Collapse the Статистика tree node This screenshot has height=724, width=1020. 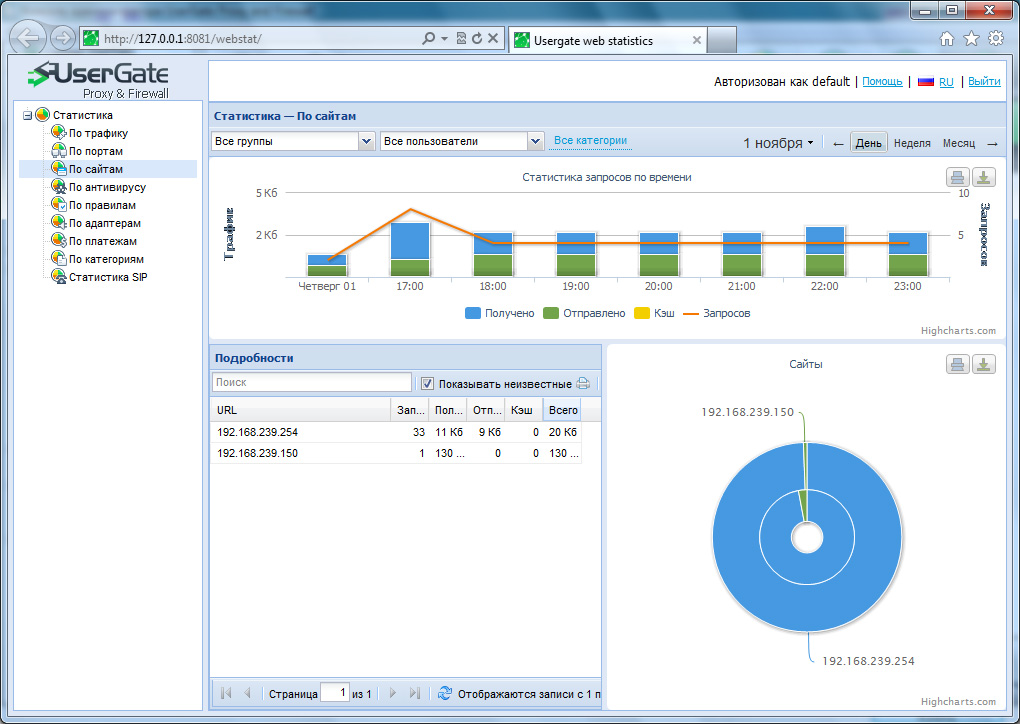coord(28,115)
